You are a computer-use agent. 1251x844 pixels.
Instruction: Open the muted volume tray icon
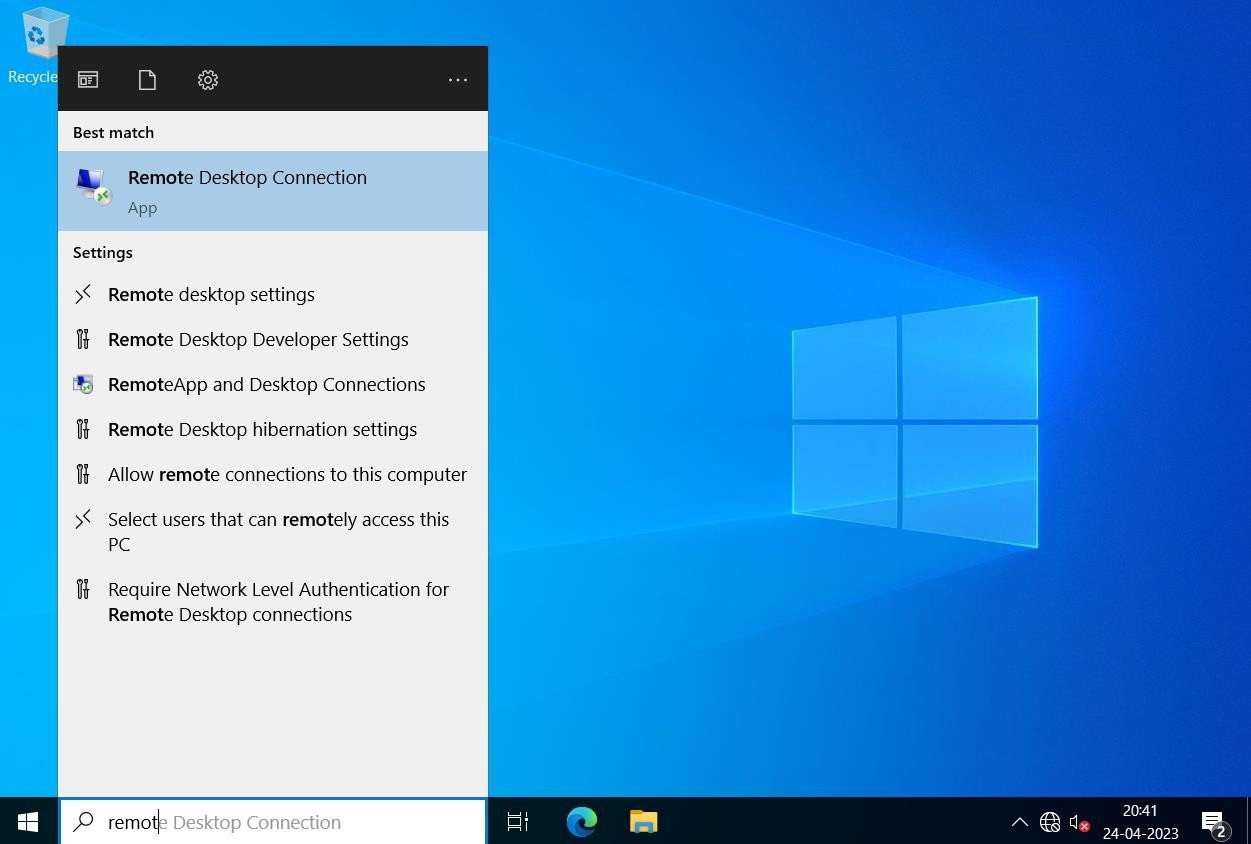point(1079,822)
